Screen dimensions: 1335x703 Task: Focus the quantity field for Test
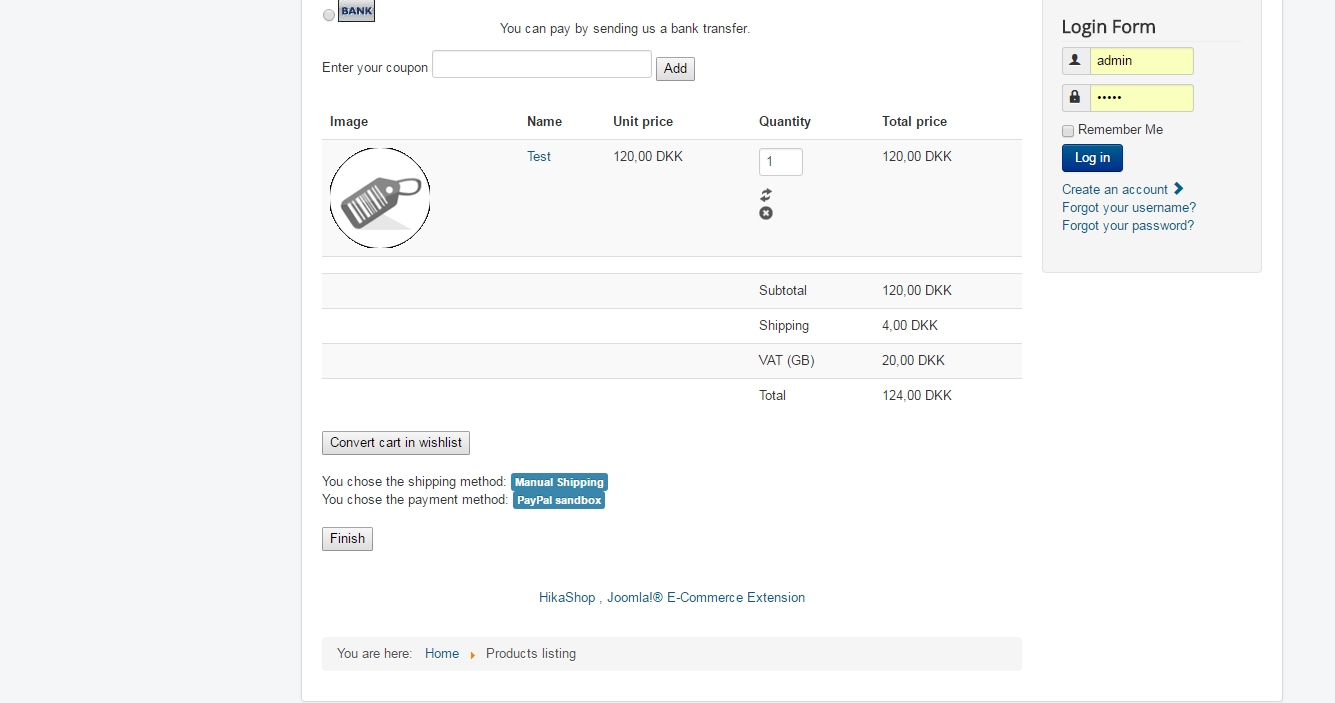(x=780, y=162)
